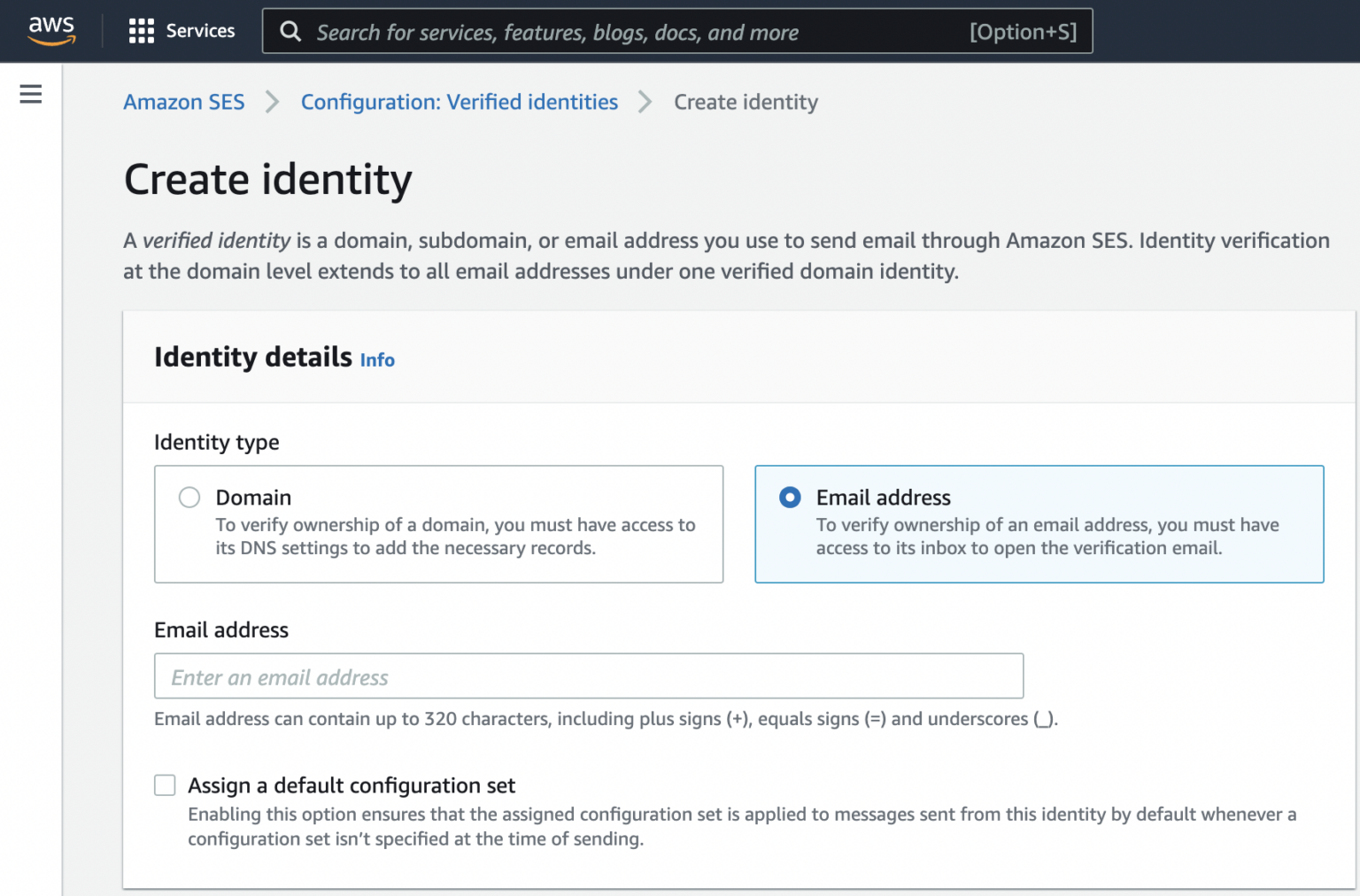This screenshot has height=896, width=1360.
Task: Click the search magnifier icon
Action: [290, 31]
